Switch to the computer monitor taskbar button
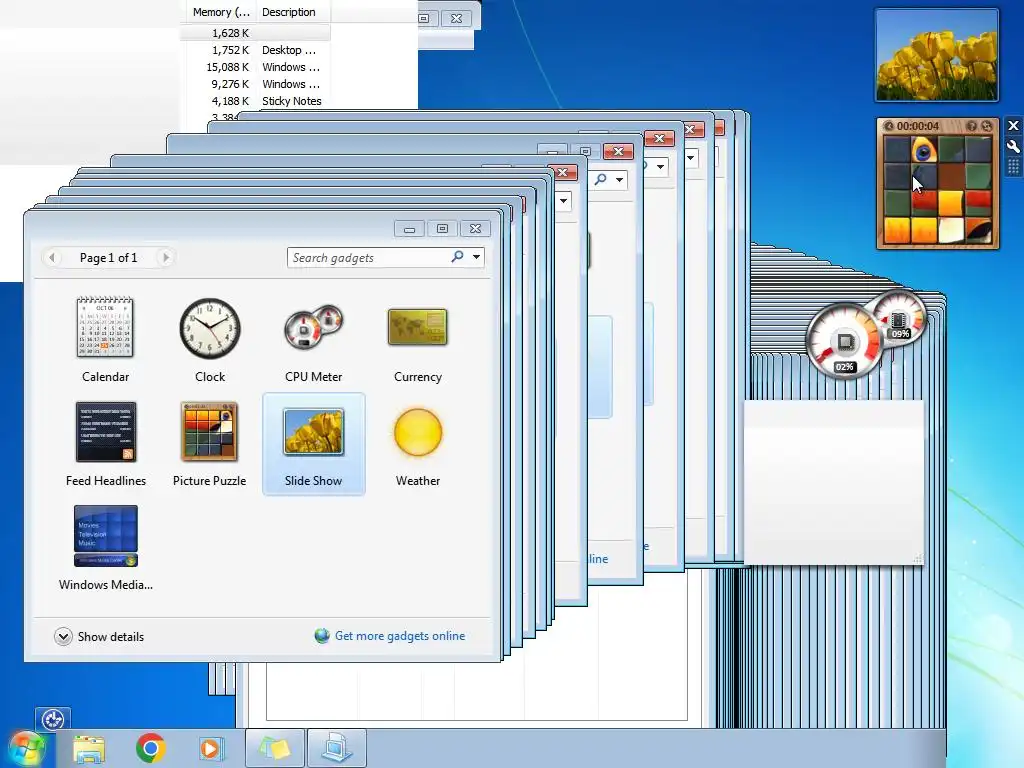This screenshot has width=1024, height=768. click(x=337, y=748)
